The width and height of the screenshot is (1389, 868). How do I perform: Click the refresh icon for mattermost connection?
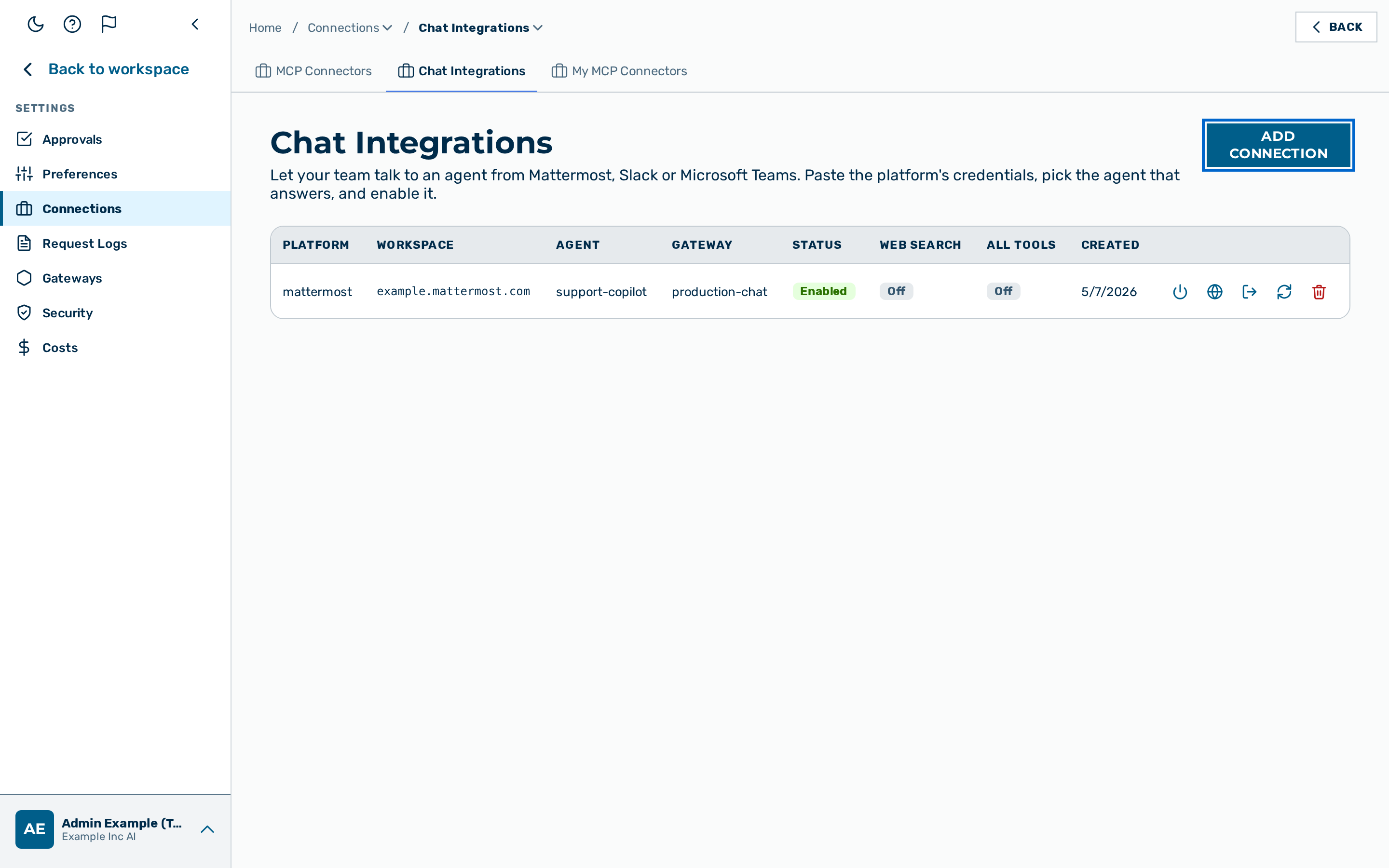1284,292
